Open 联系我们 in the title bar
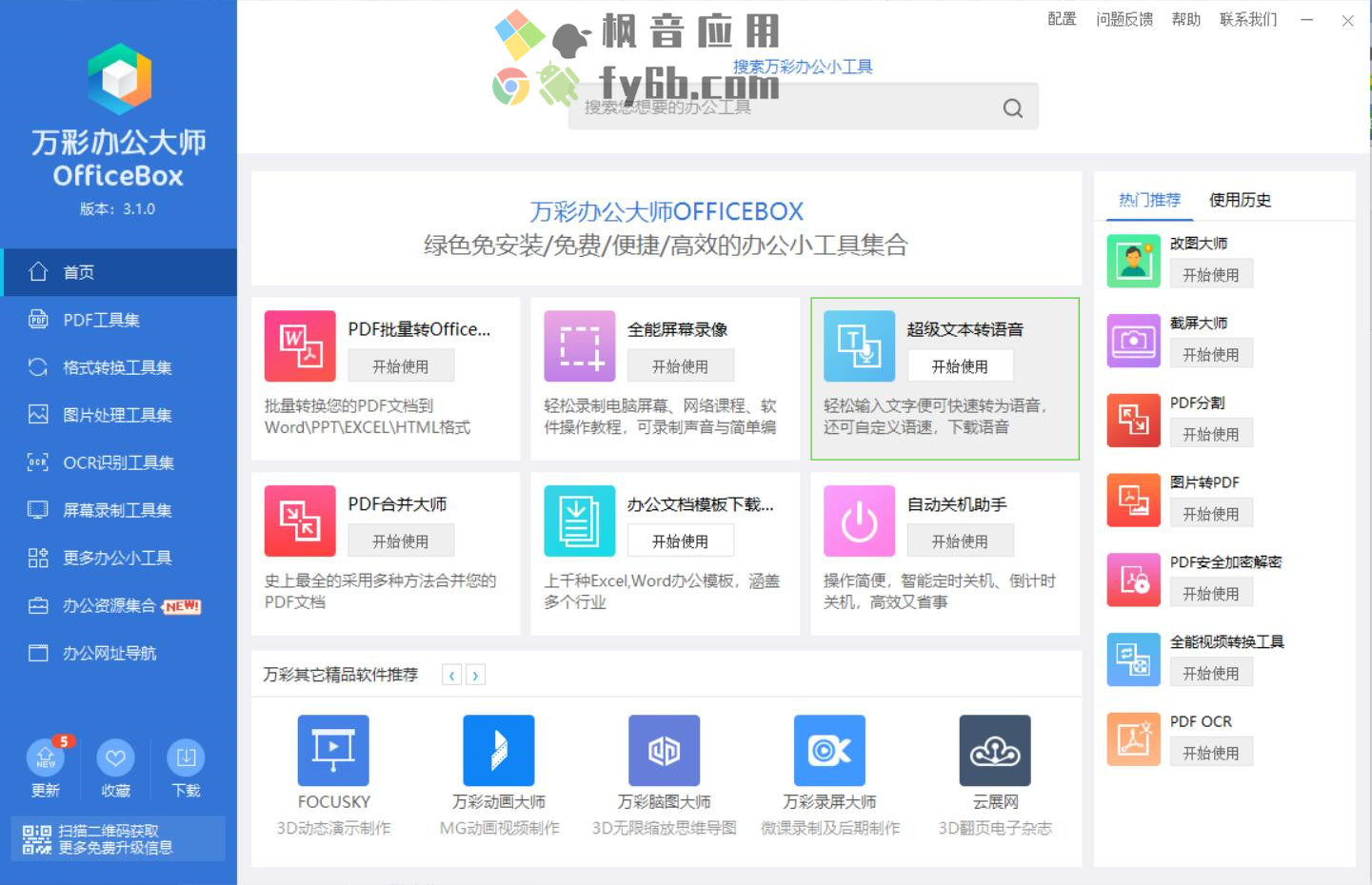The width and height of the screenshot is (1372, 885). click(1248, 19)
